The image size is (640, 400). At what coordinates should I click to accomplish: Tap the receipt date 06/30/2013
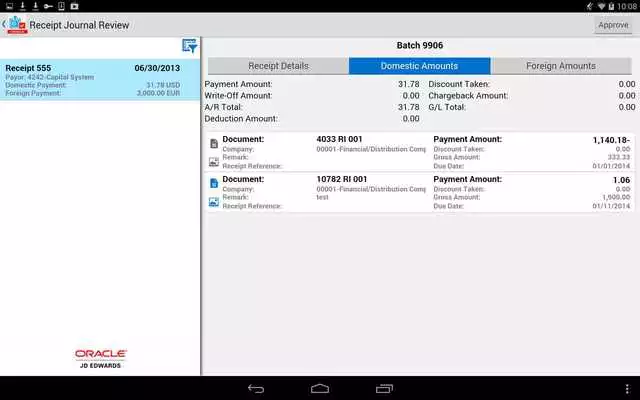pos(157,68)
